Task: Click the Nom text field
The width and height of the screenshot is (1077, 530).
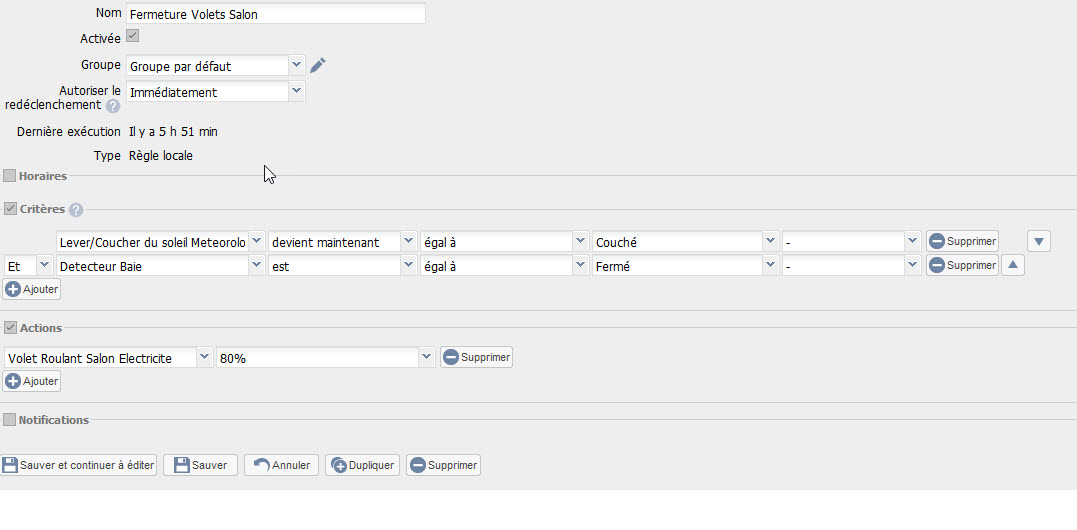Action: pos(276,14)
